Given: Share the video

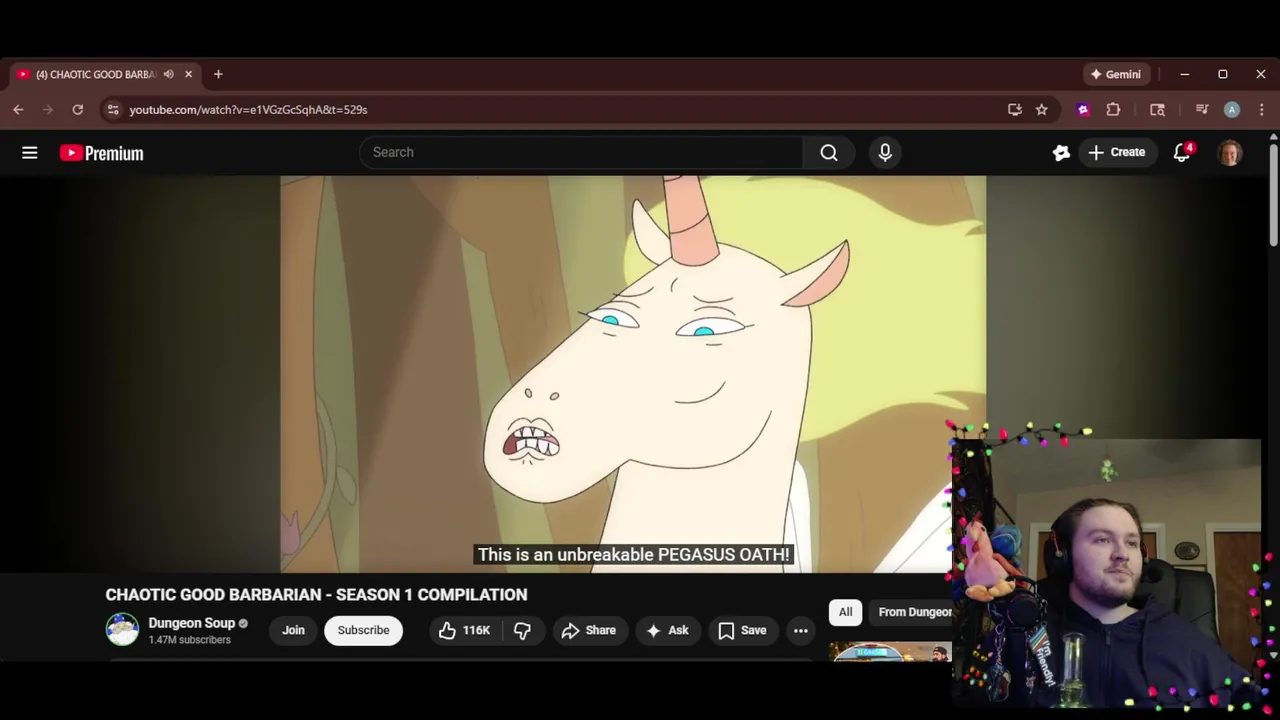Looking at the screenshot, I should [x=589, y=630].
